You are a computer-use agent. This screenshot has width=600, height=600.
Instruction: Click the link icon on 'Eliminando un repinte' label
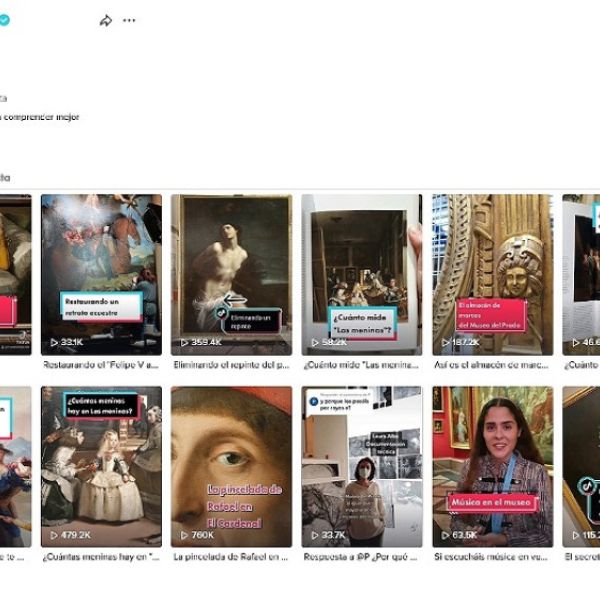(221, 313)
